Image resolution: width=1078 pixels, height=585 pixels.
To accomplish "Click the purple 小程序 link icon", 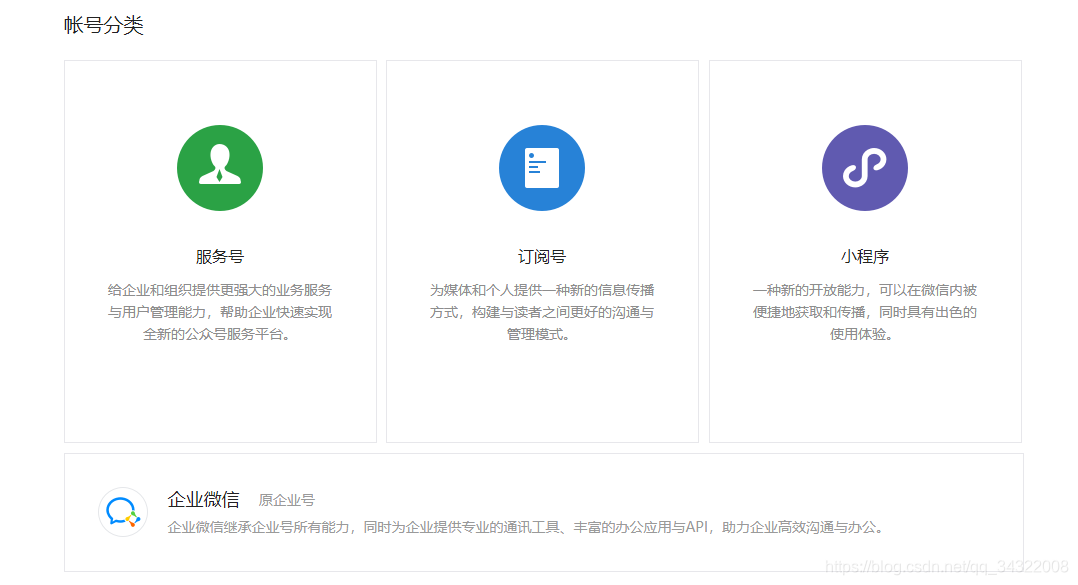I will [x=865, y=168].
